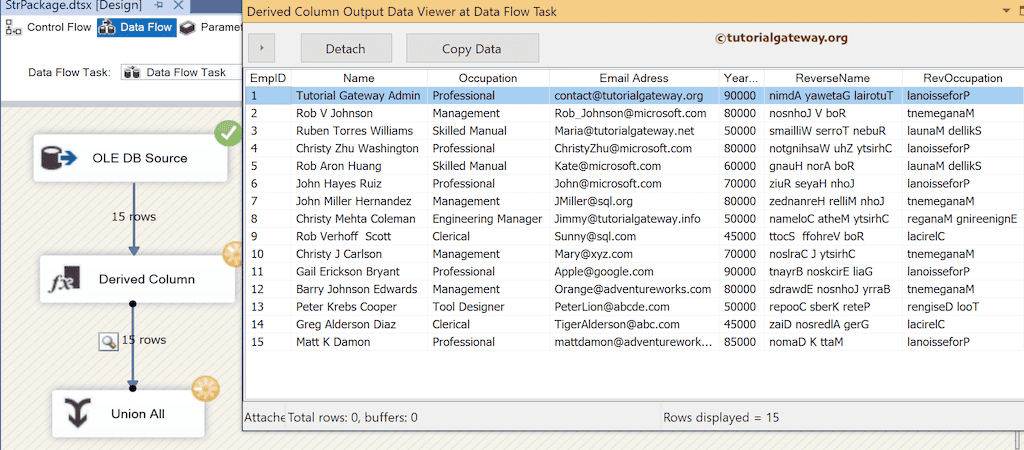
Task: Click the running spinner on Union All
Action: tap(205, 389)
